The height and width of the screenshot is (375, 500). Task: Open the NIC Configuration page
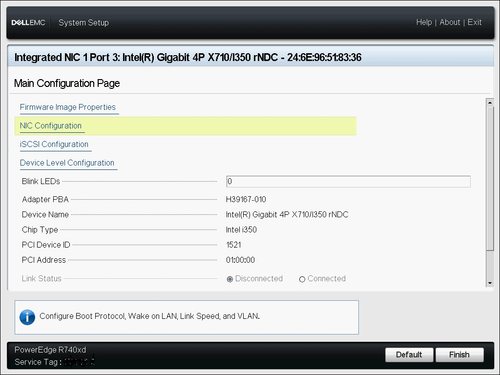pyautogui.click(x=51, y=126)
